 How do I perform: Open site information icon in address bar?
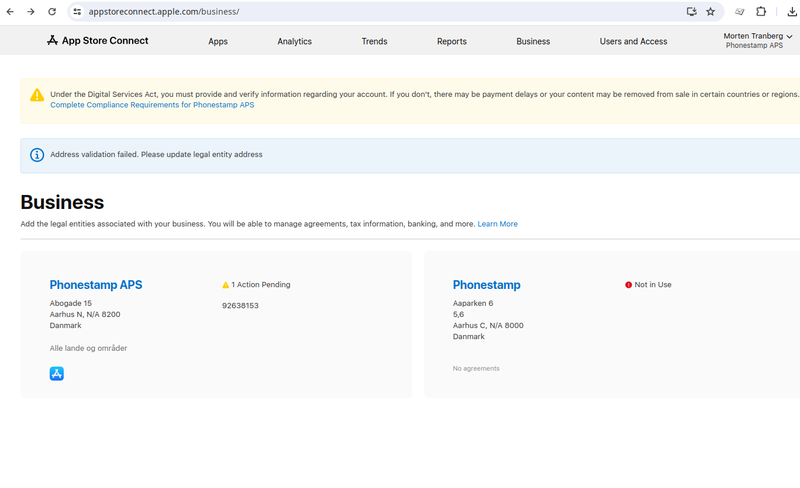coord(77,11)
